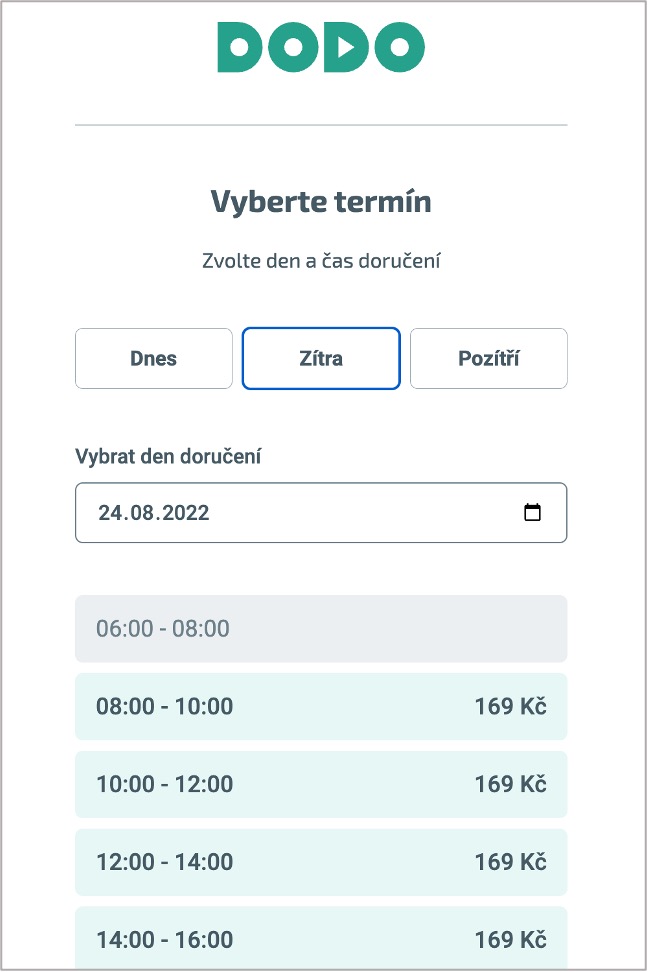The height and width of the screenshot is (972, 648).
Task: Select the Dnes delivery day
Action: click(154, 358)
